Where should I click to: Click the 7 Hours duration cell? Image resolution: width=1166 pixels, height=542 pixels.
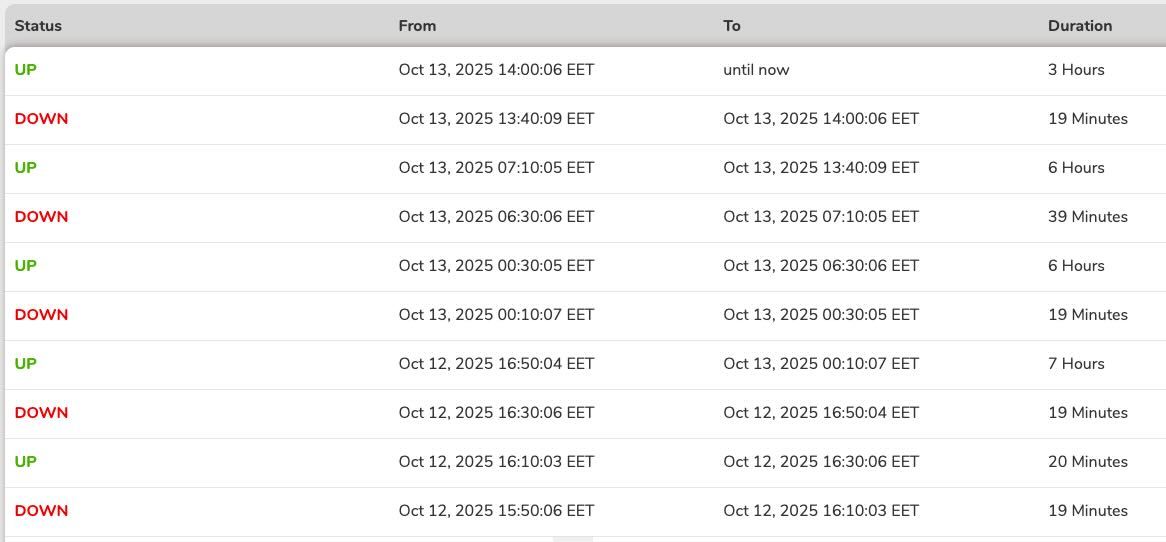[1076, 364]
